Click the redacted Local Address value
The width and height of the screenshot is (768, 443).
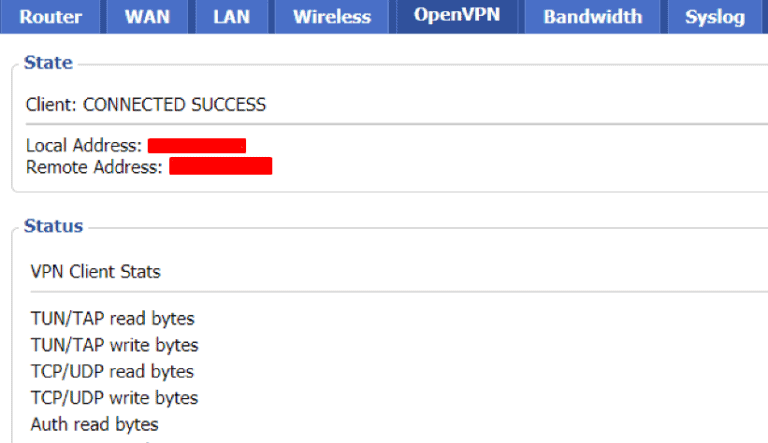(x=196, y=146)
